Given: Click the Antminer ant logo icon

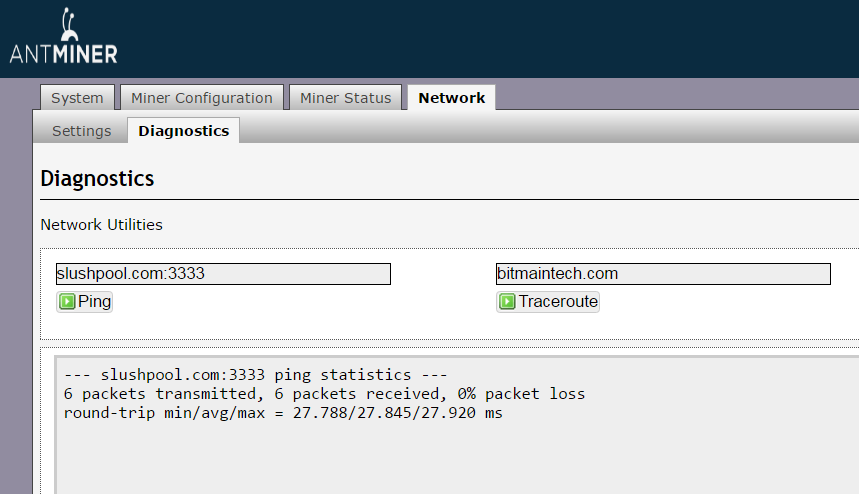Looking at the screenshot, I should (68, 24).
